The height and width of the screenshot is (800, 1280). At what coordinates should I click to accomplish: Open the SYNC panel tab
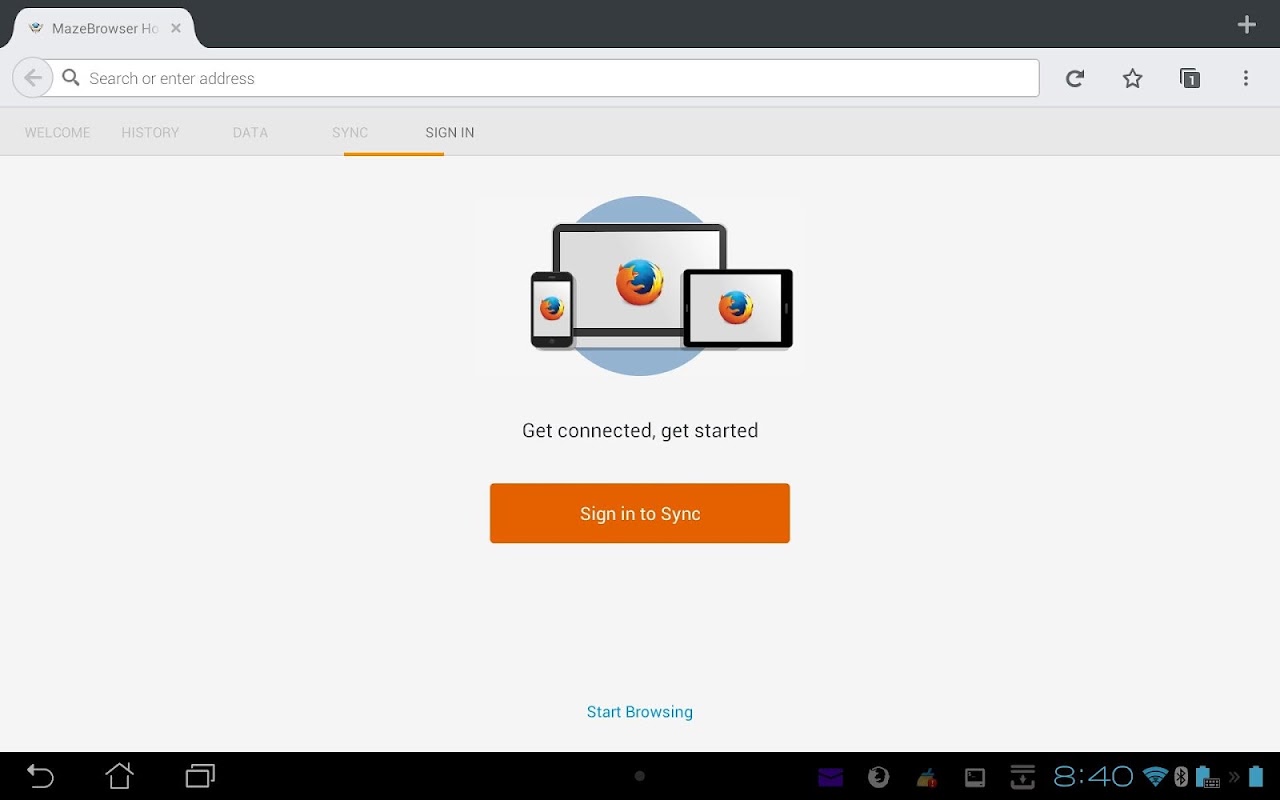point(350,132)
